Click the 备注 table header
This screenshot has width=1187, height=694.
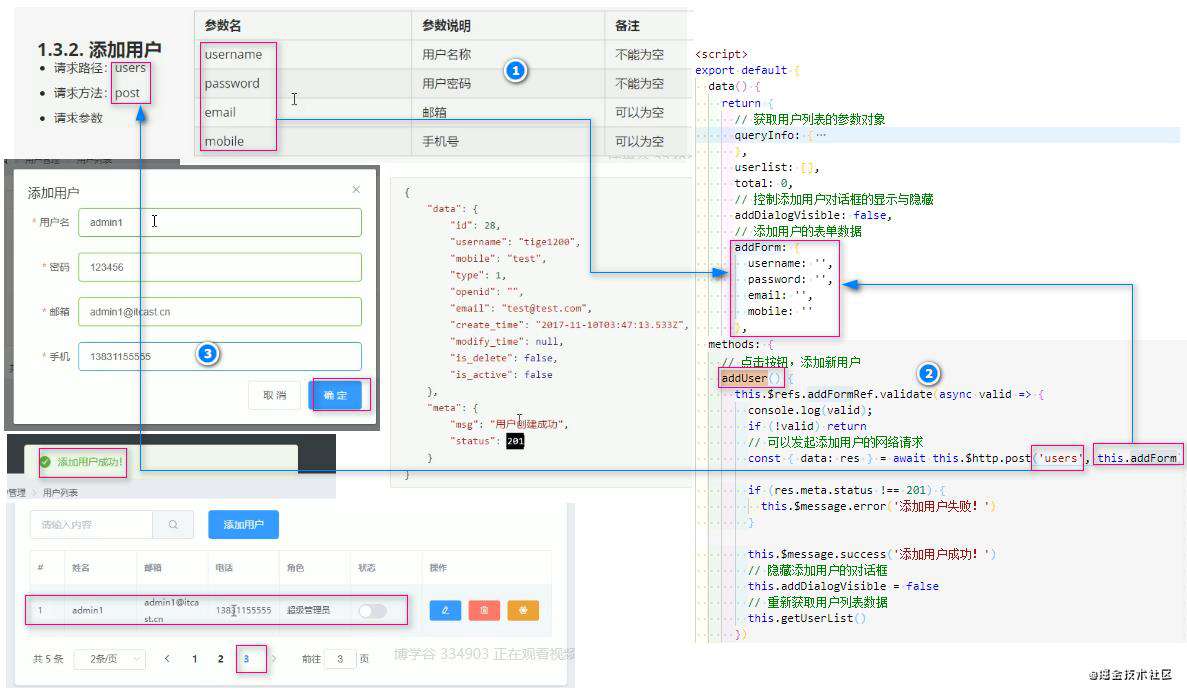point(628,26)
